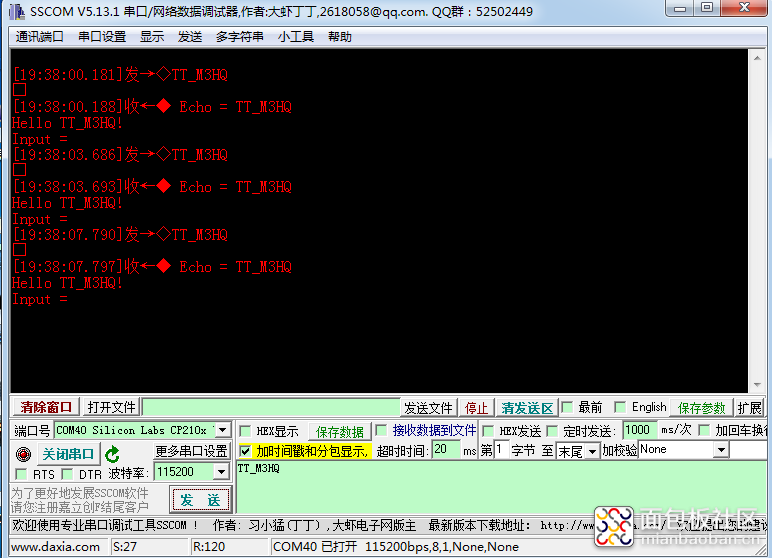The image size is (772, 558).
Task: Click the 为了更好地发展SSCOM软件 notice text
Action: [80, 493]
